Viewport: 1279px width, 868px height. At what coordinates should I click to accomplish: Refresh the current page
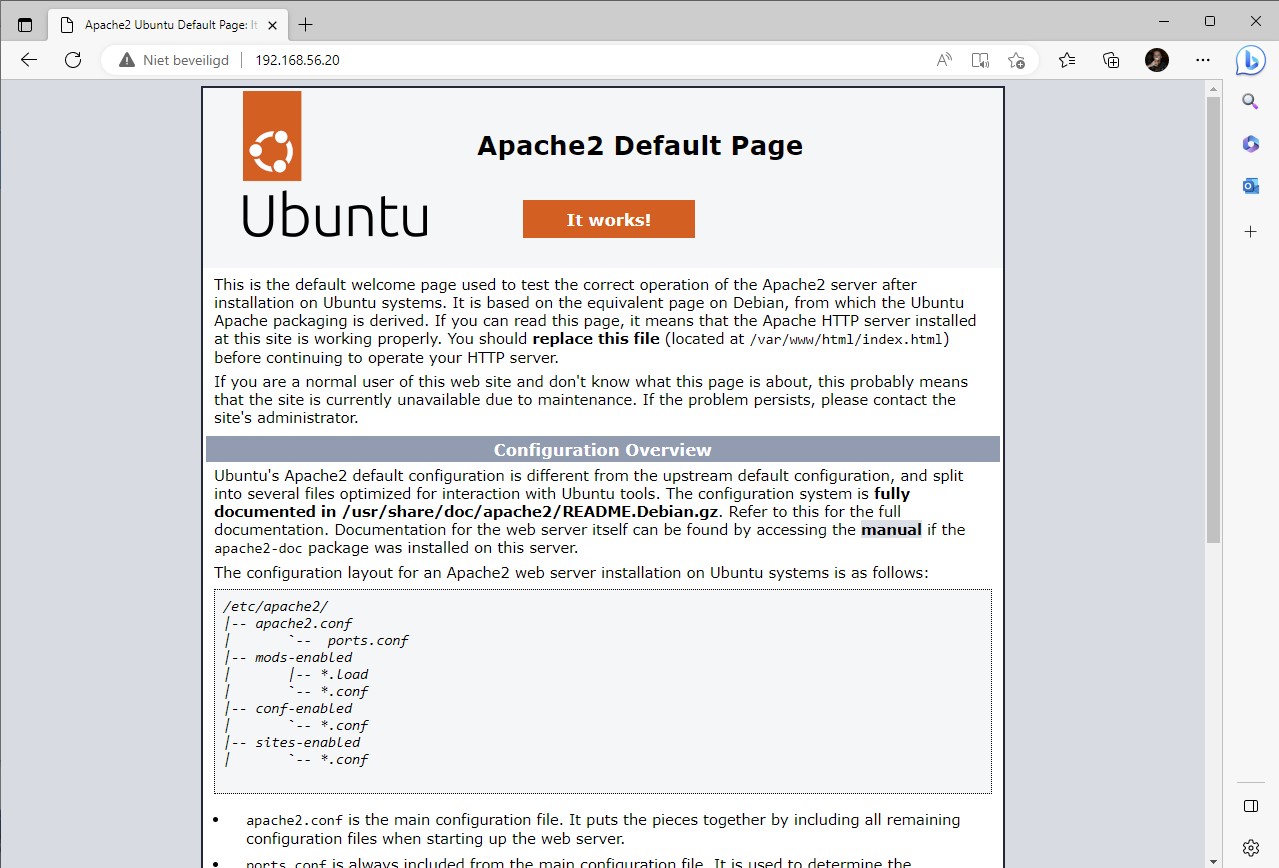point(73,60)
